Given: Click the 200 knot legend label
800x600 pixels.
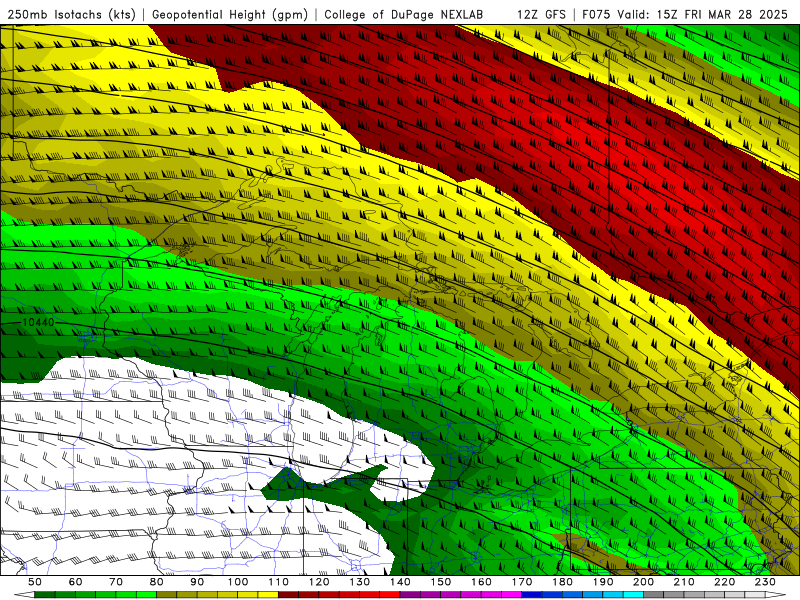Looking at the screenshot, I should 643,582.
